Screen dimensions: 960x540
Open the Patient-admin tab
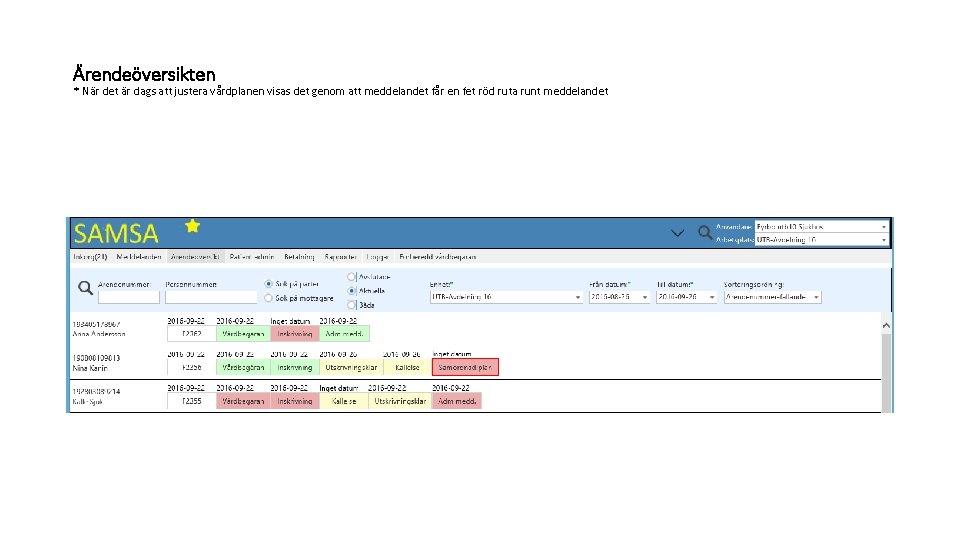252,257
